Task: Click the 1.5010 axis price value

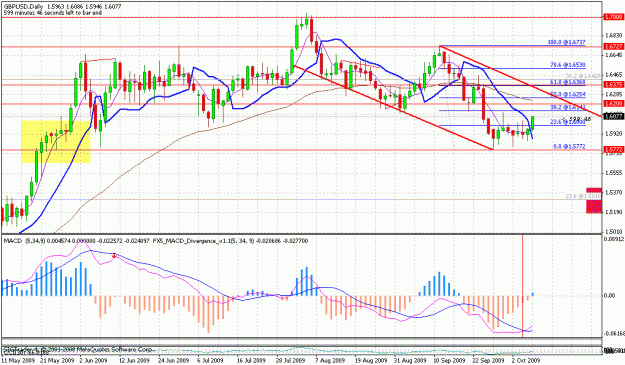Action: (613, 232)
